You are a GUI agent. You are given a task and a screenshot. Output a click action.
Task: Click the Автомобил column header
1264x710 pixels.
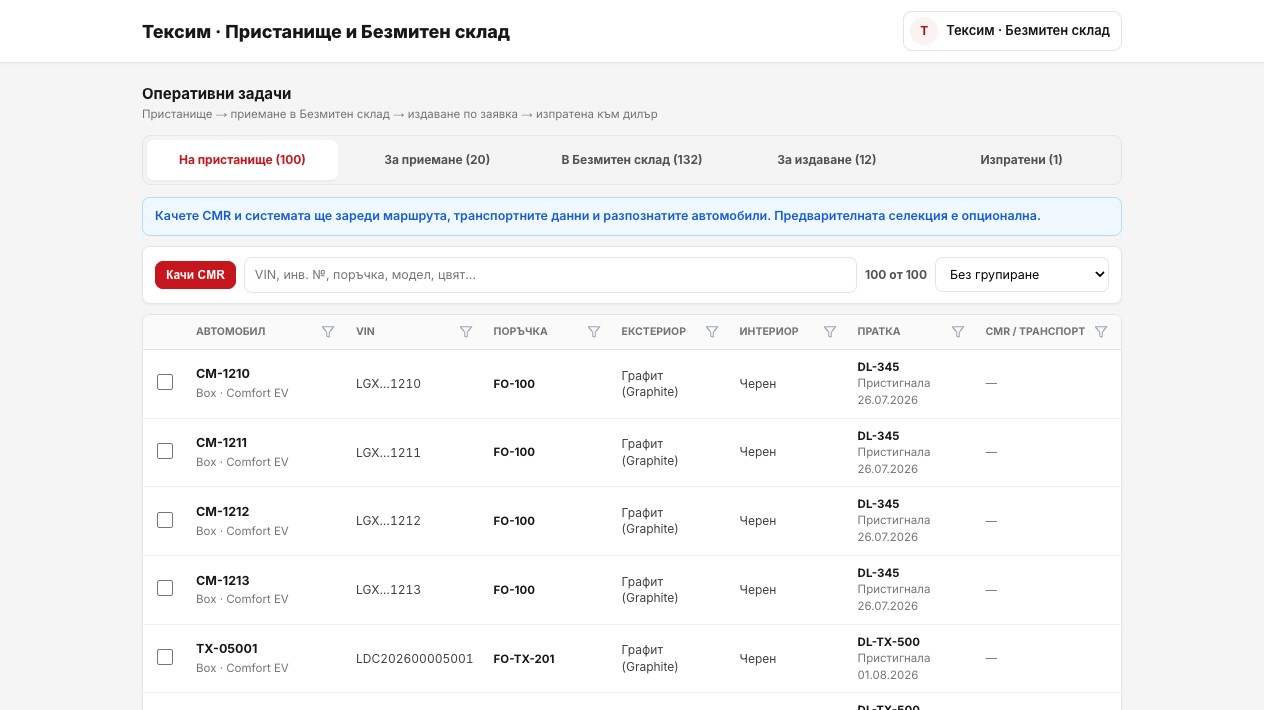(x=231, y=332)
